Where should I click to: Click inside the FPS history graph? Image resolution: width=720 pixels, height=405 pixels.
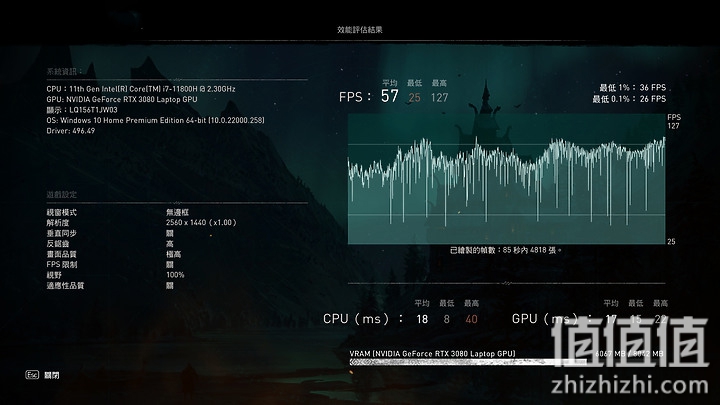506,179
